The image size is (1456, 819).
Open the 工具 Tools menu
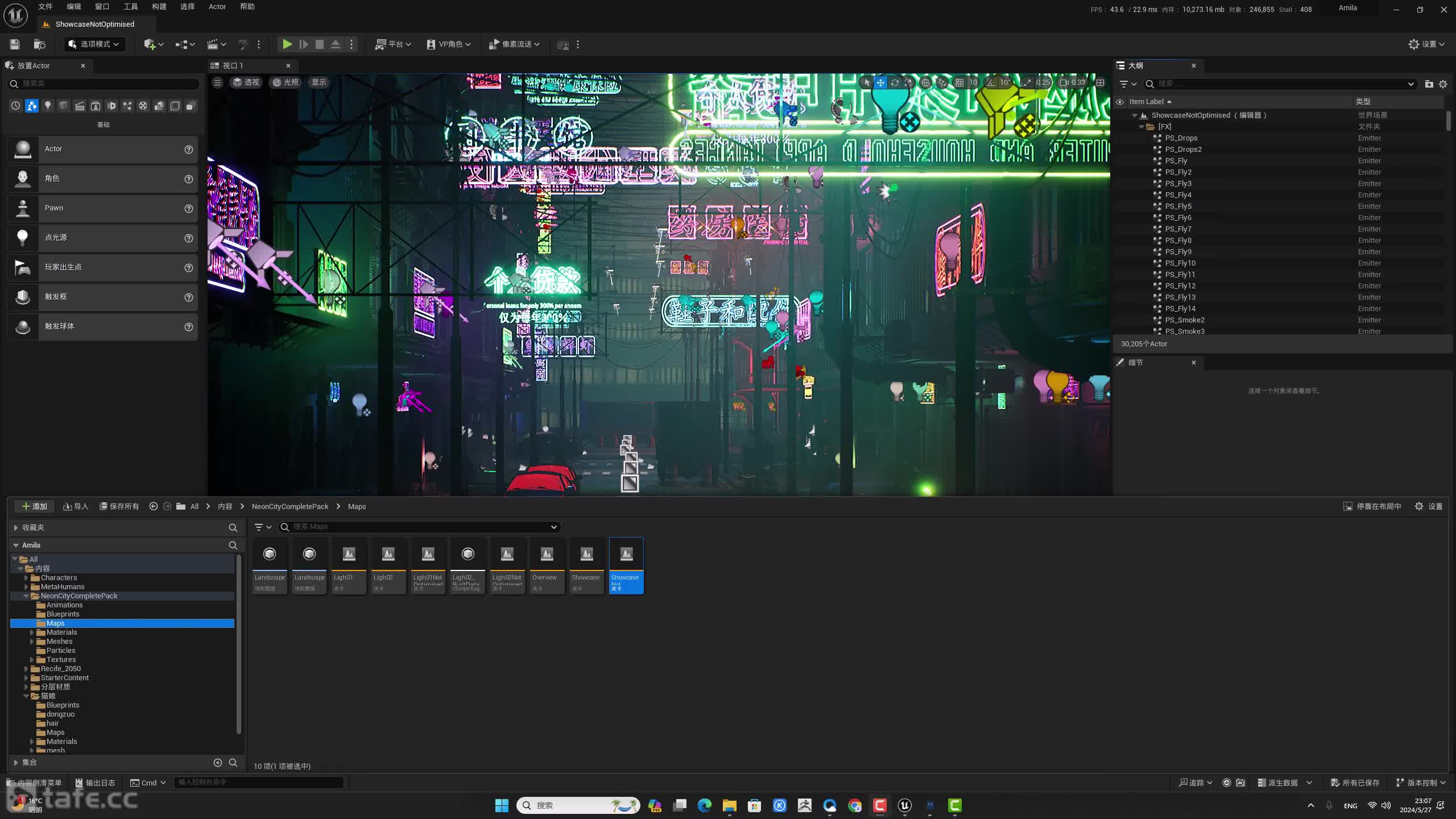(x=131, y=7)
